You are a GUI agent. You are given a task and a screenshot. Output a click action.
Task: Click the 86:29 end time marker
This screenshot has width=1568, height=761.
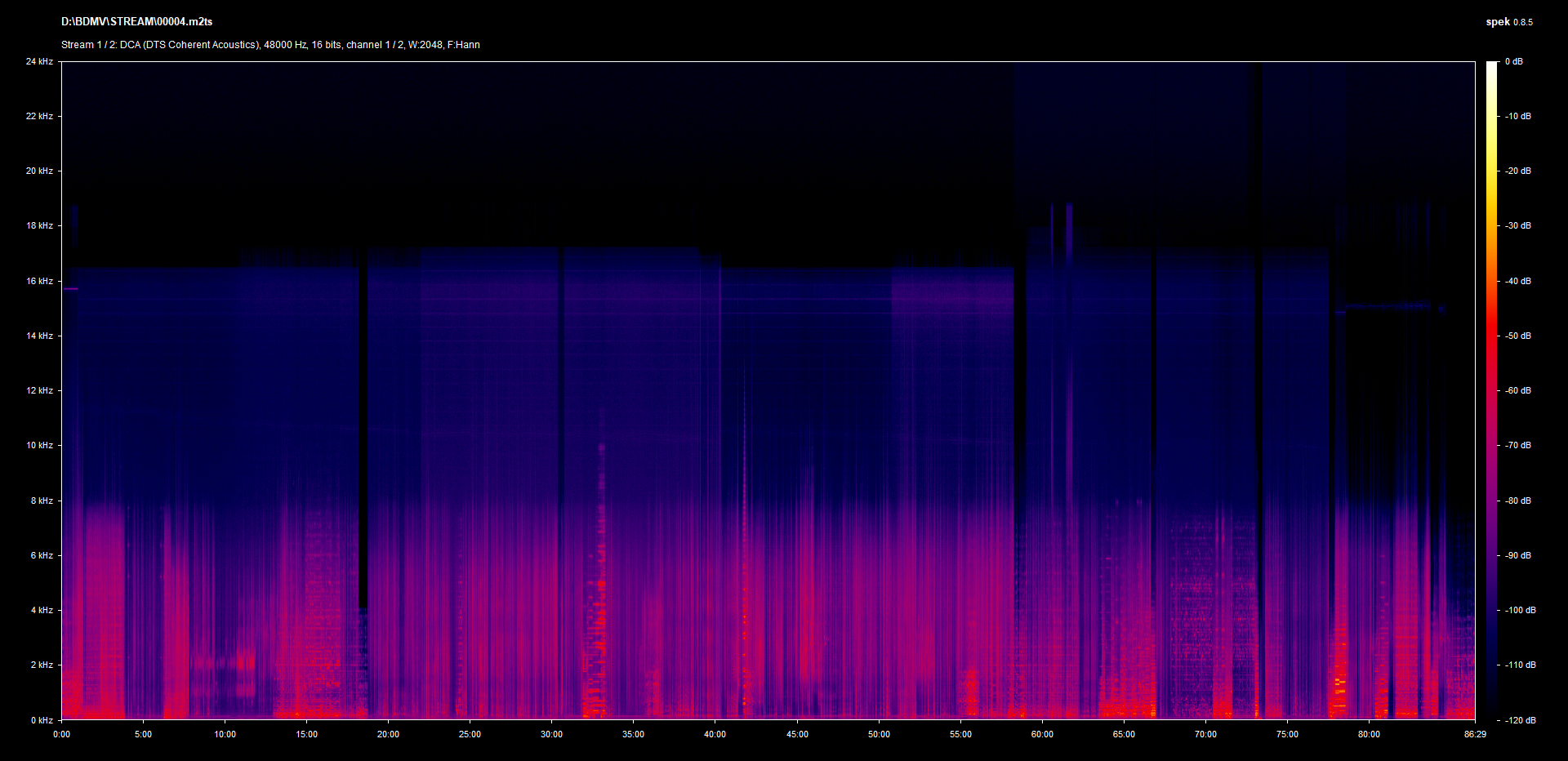click(x=1475, y=734)
